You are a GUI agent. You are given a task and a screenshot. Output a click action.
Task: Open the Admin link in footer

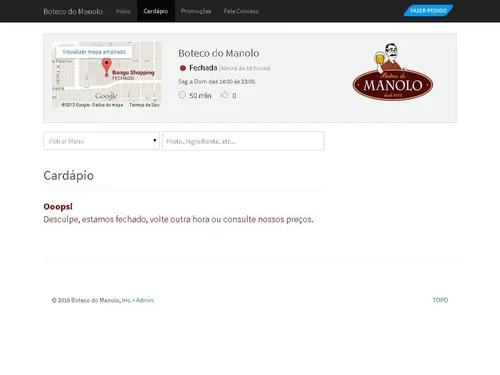click(x=145, y=300)
